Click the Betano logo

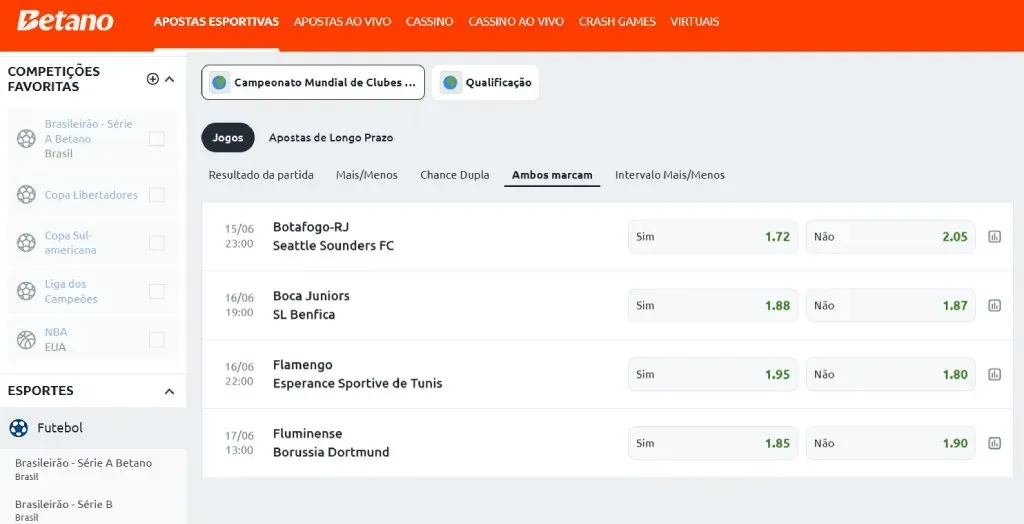pyautogui.click(x=65, y=21)
